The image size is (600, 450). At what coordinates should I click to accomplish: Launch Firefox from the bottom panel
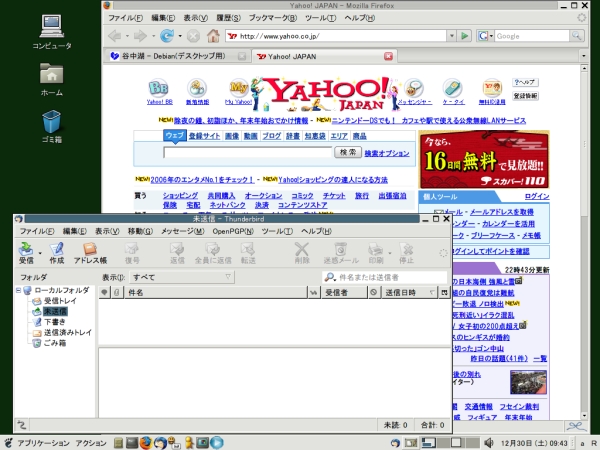[x=146, y=443]
